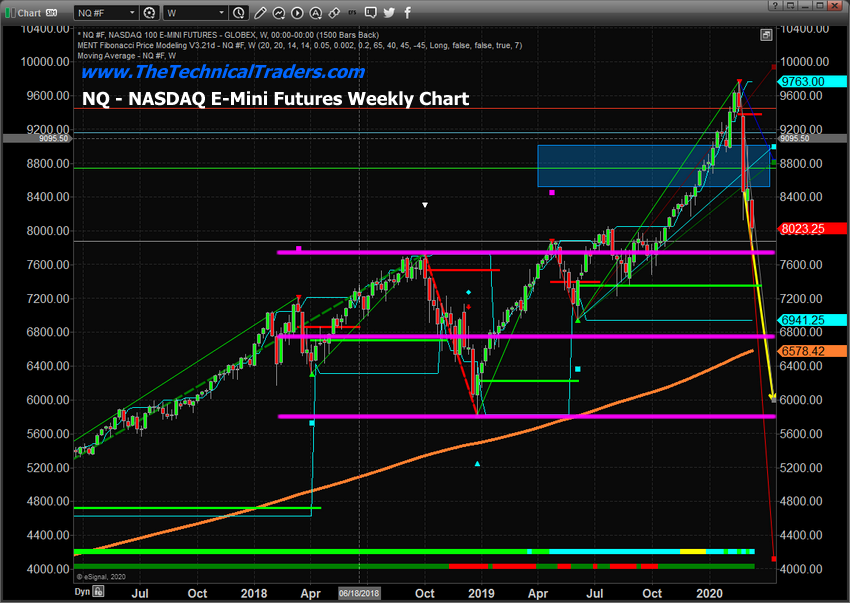This screenshot has height=603, width=850.
Task: Click the eSignal, 2020 copyright text
Action: point(101,576)
